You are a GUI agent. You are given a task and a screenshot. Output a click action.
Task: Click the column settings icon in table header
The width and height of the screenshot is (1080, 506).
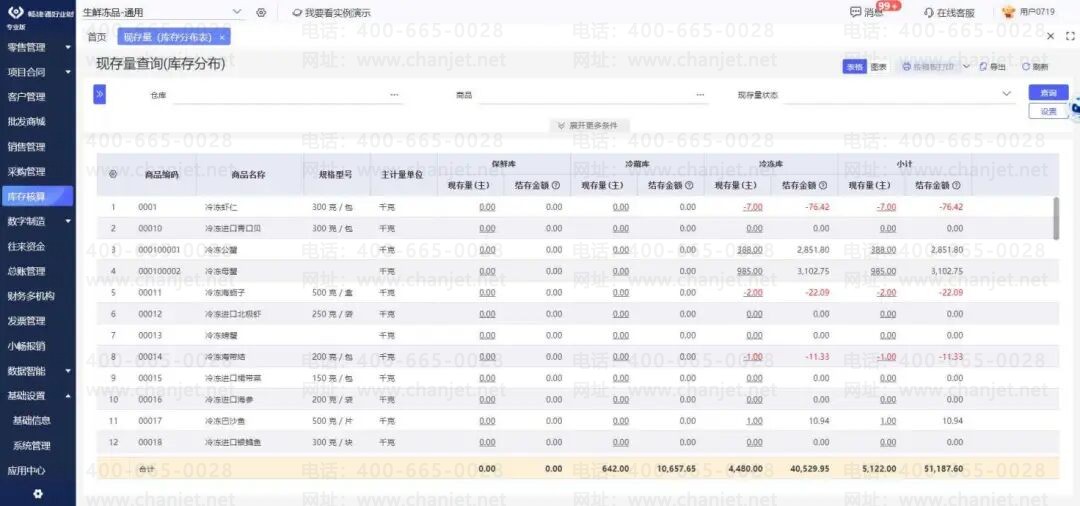[x=113, y=174]
